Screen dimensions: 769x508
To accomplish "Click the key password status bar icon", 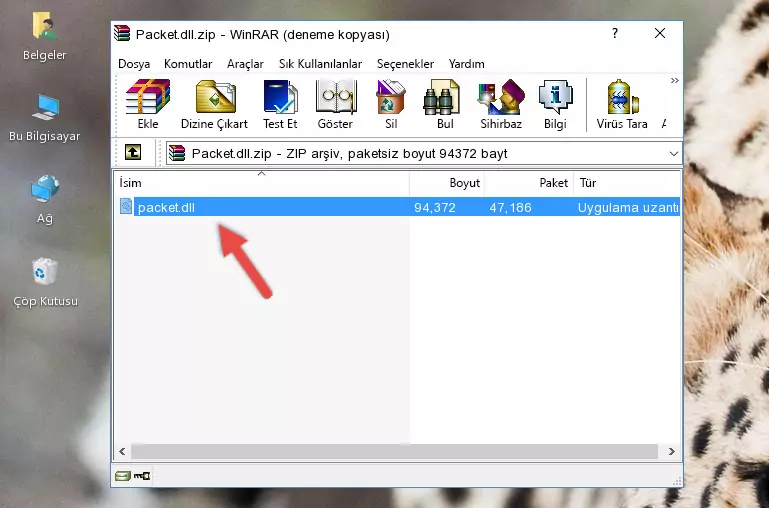I will [x=142, y=476].
